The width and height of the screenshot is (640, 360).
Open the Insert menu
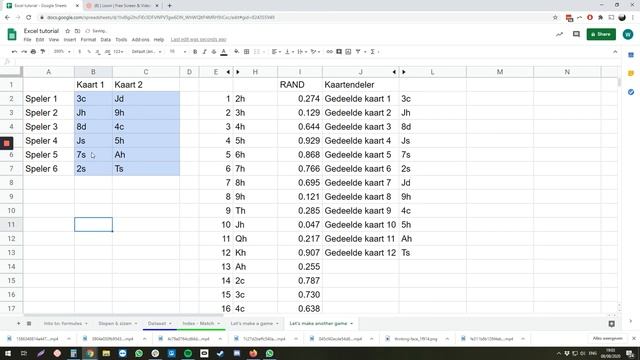tap(70, 40)
